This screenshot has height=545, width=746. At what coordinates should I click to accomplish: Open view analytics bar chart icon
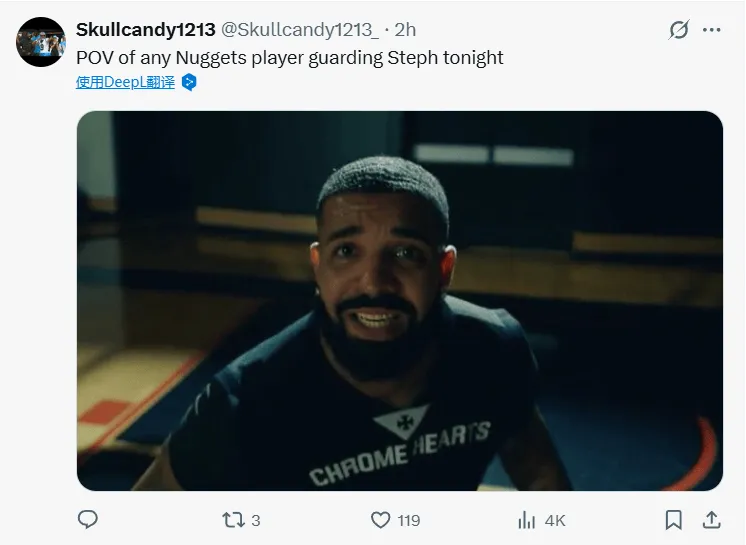coord(527,520)
